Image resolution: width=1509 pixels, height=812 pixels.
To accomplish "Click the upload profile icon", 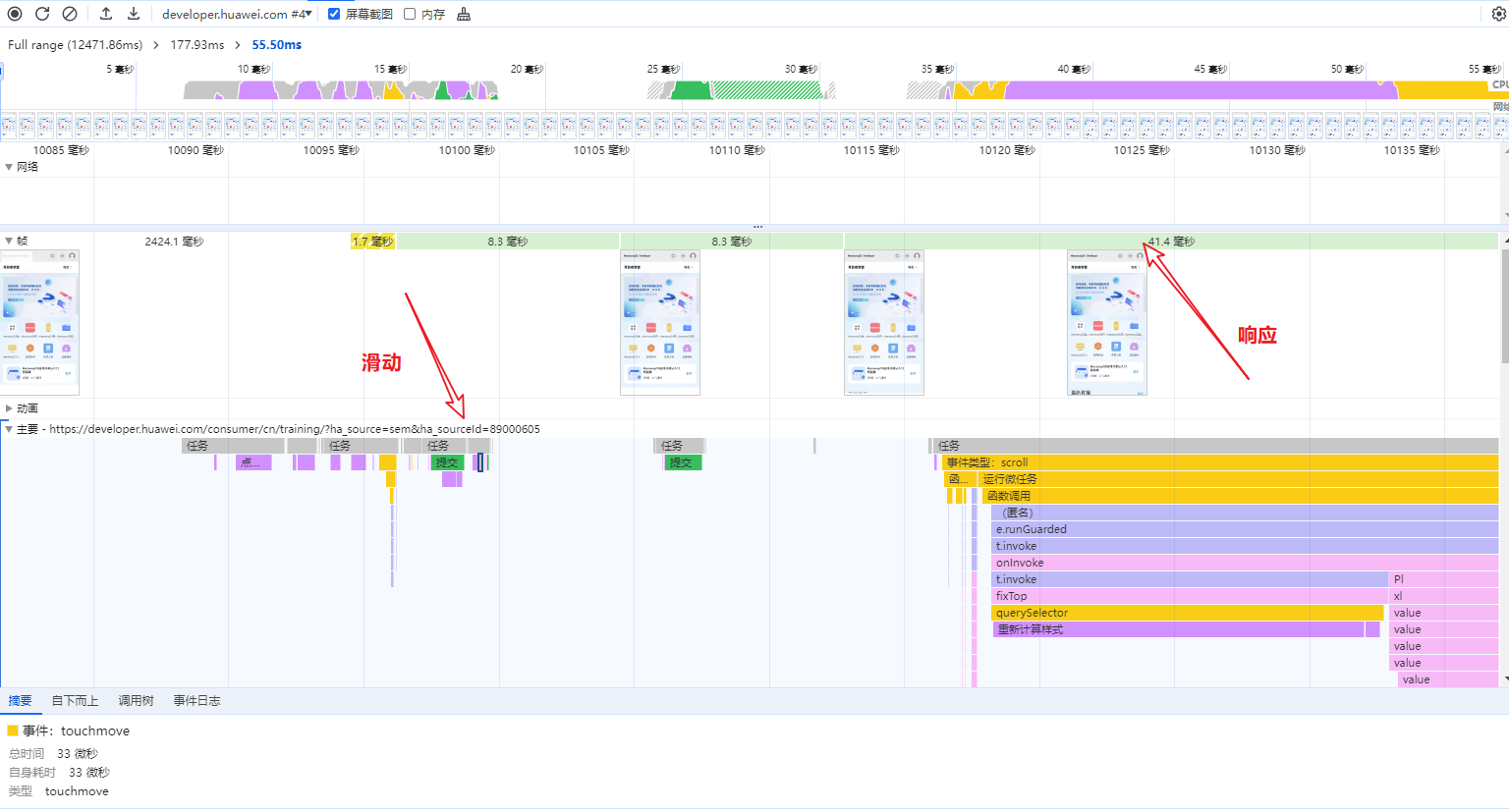I will coord(106,14).
